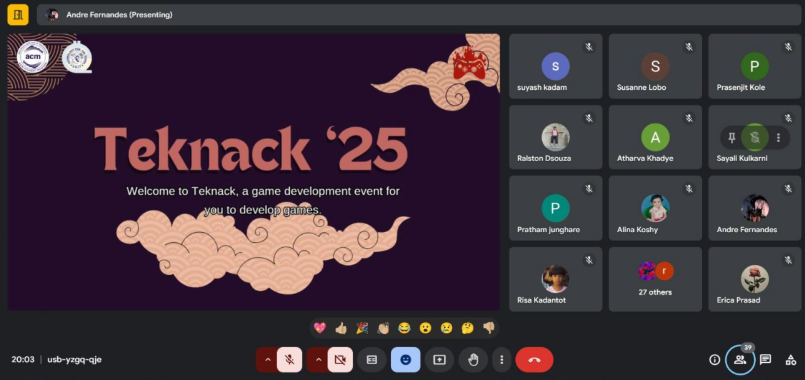Image resolution: width=805 pixels, height=380 pixels.
Task: Click mute indicator on Susanne Lobo tile
Action: tap(688, 47)
